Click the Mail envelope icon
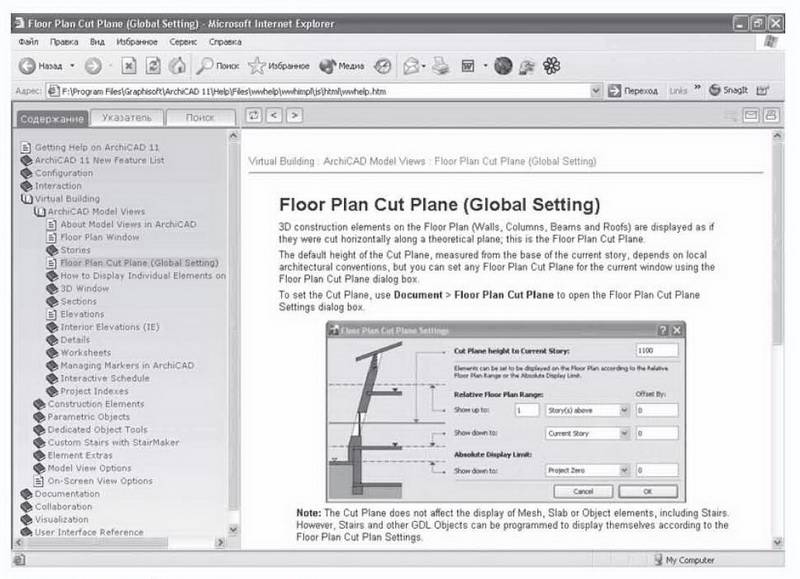This screenshot has height=579, width=800. coord(411,66)
